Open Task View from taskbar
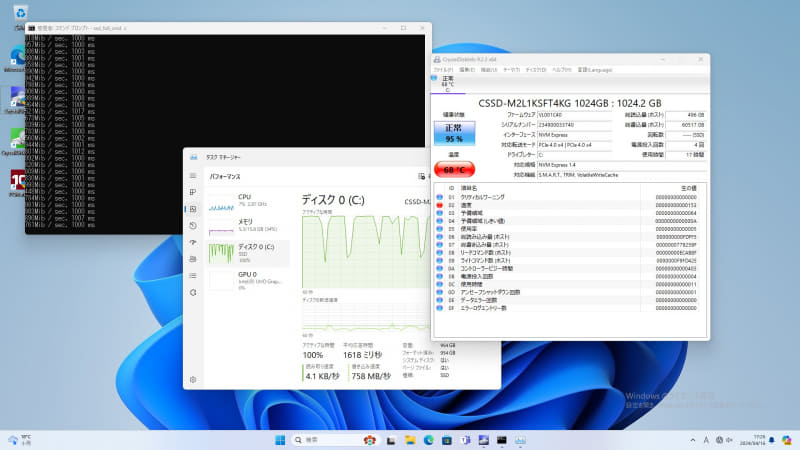Viewport: 800px width, 450px height. point(391,440)
